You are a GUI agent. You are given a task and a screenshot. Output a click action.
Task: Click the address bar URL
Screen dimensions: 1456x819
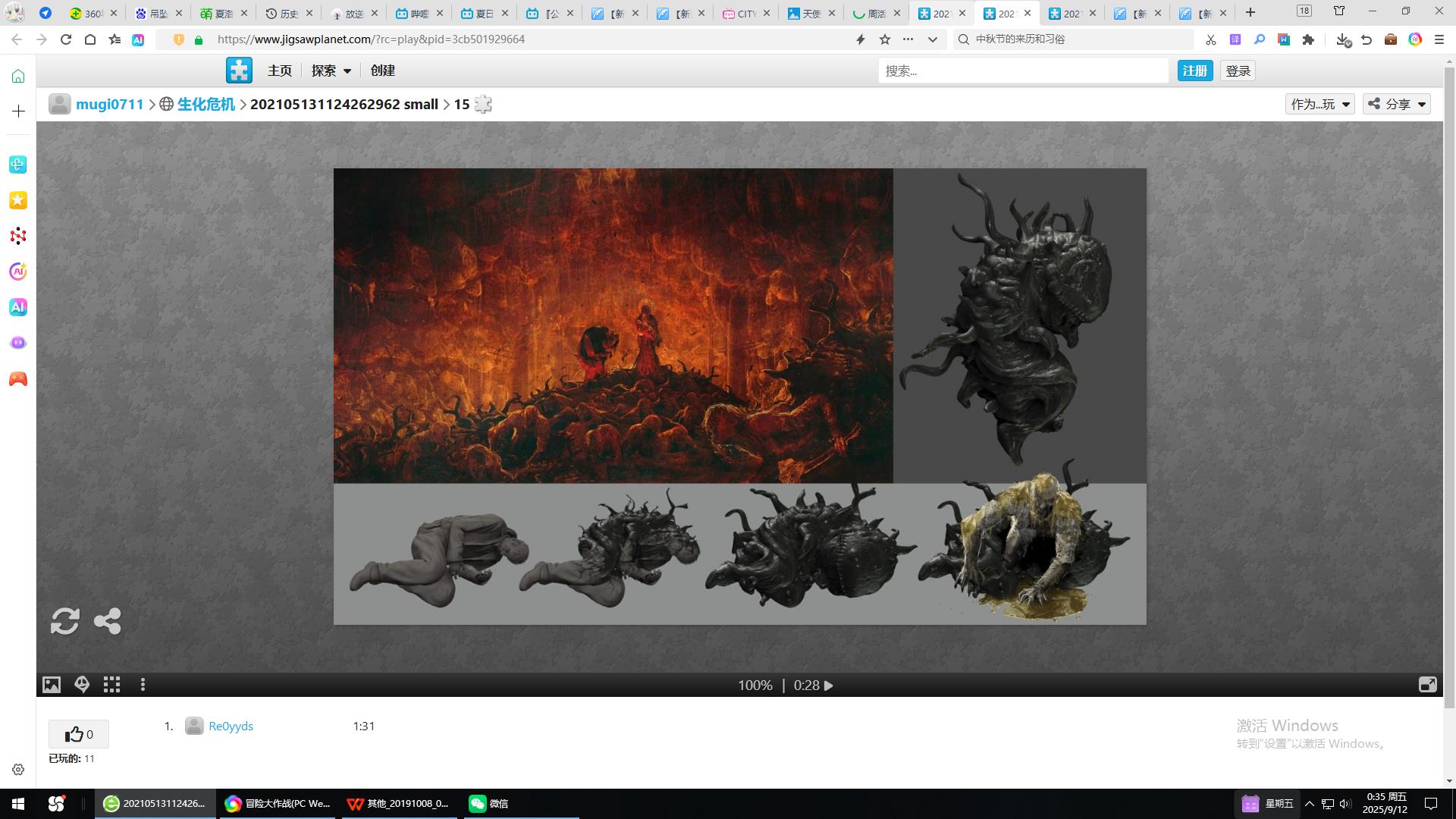coord(371,39)
